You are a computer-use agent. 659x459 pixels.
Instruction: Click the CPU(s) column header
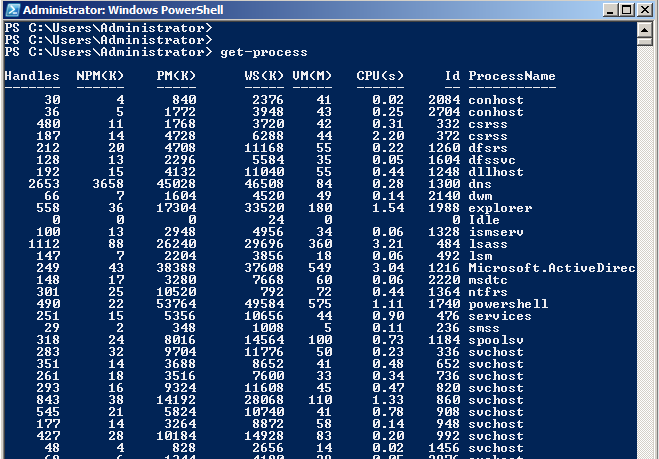tap(380, 76)
